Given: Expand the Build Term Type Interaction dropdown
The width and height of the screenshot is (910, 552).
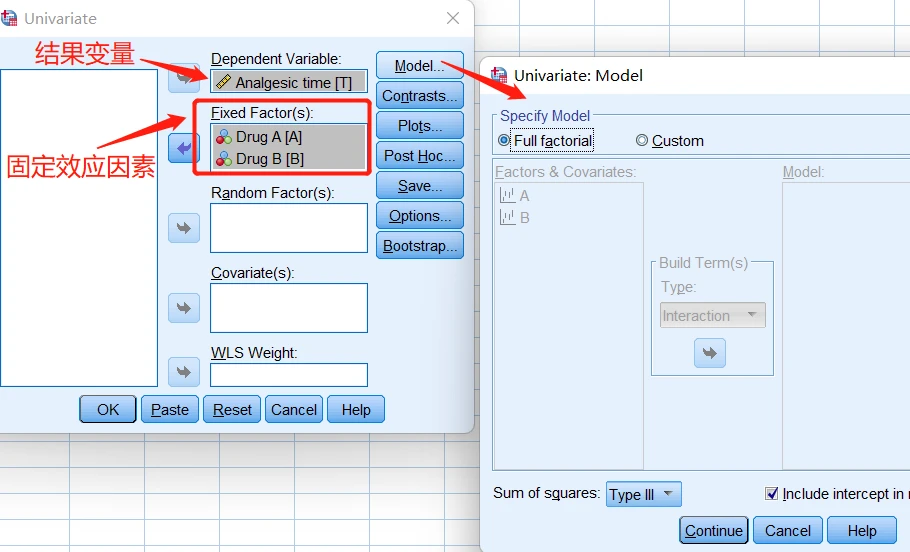Looking at the screenshot, I should pos(713,316).
